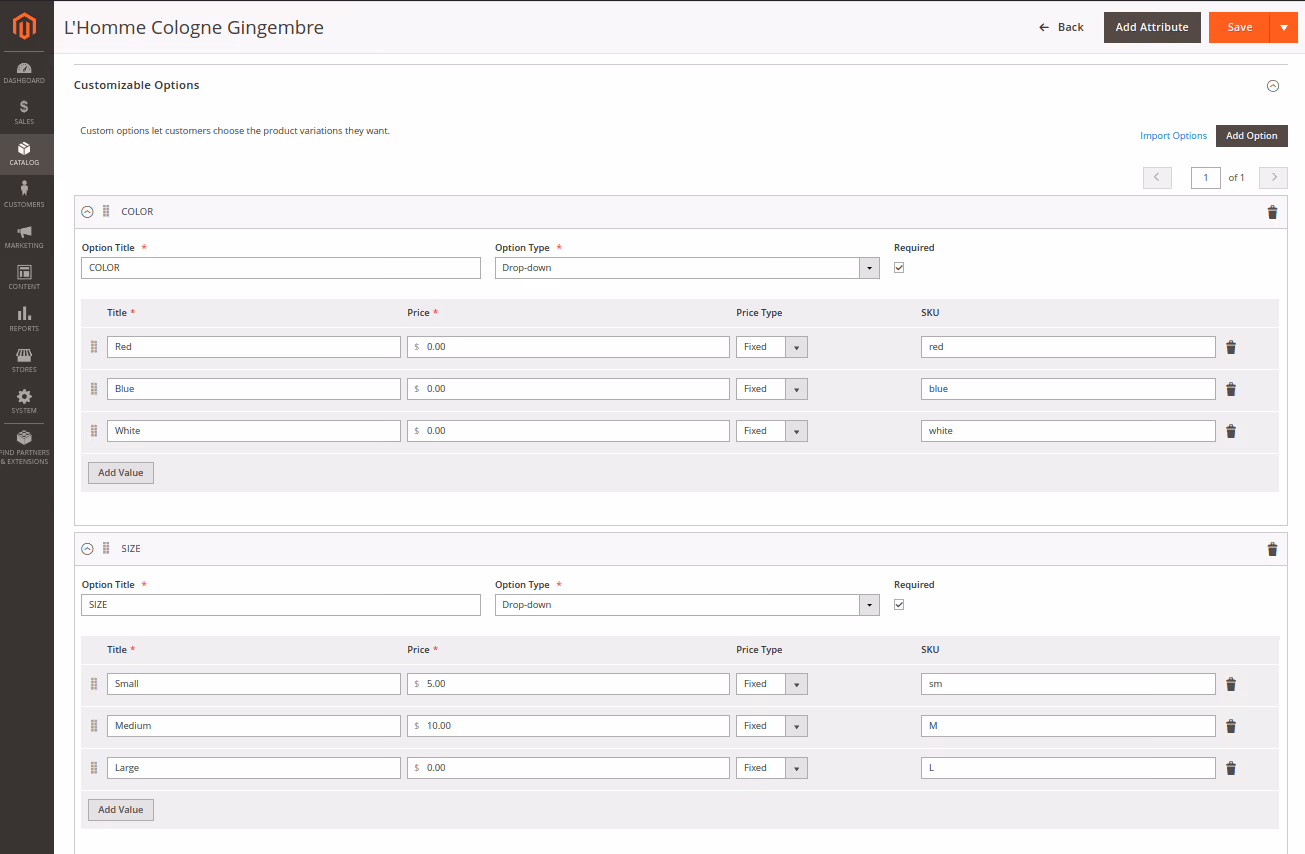Delete the SIZE option with trash icon
This screenshot has height=854, width=1305.
(x=1272, y=549)
